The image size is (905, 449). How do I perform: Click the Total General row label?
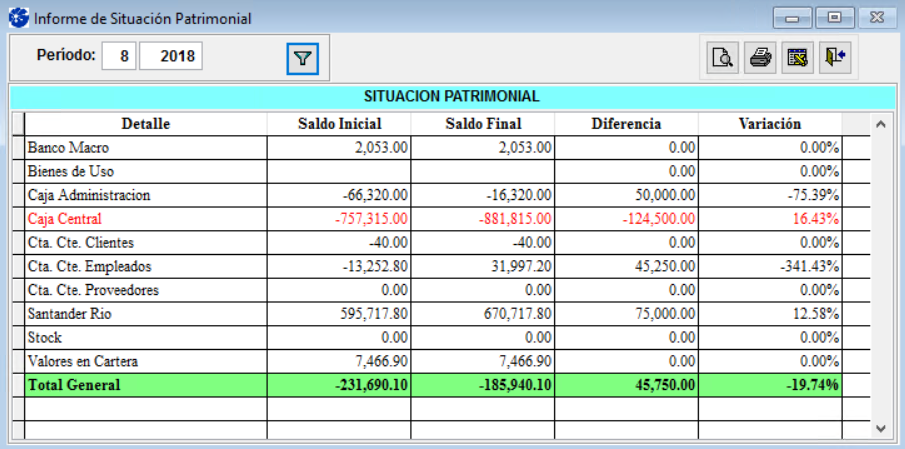pos(74,385)
